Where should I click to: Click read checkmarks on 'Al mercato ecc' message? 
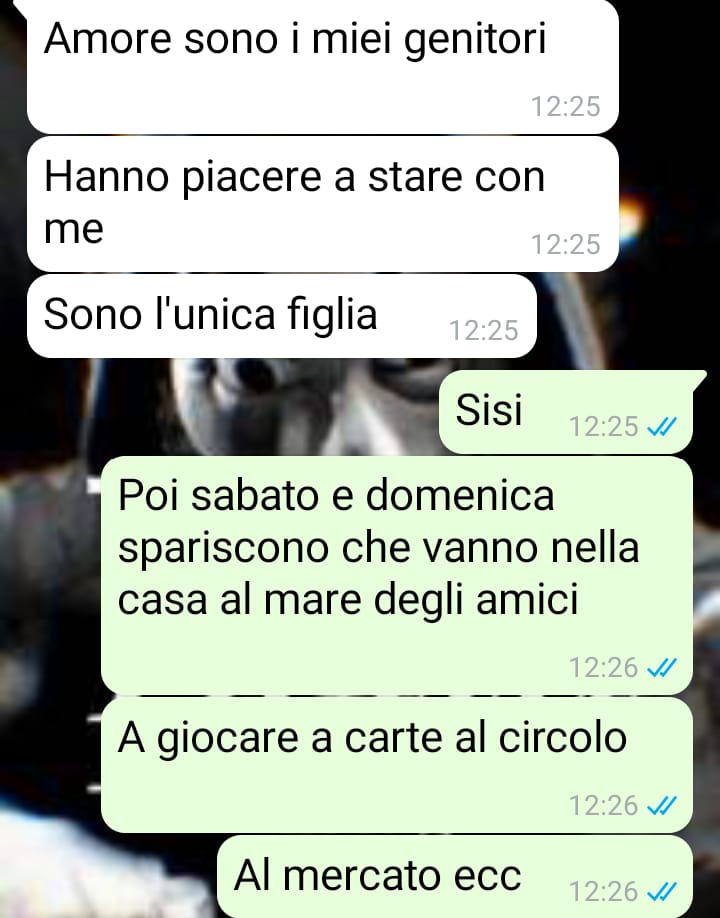coord(661,892)
